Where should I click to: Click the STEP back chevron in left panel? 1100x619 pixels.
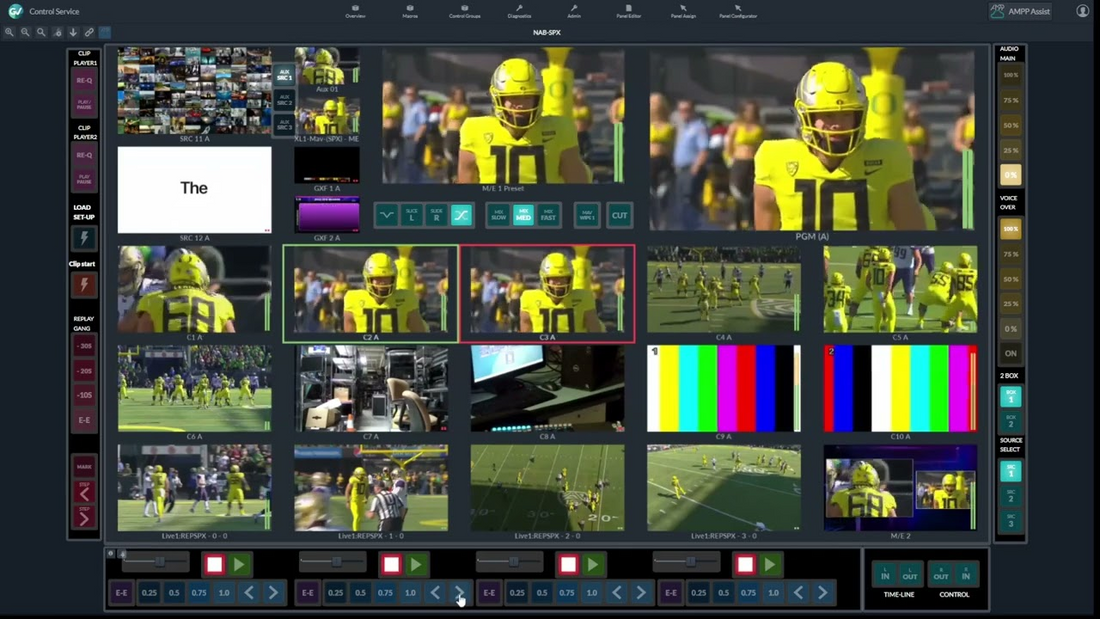pos(84,490)
